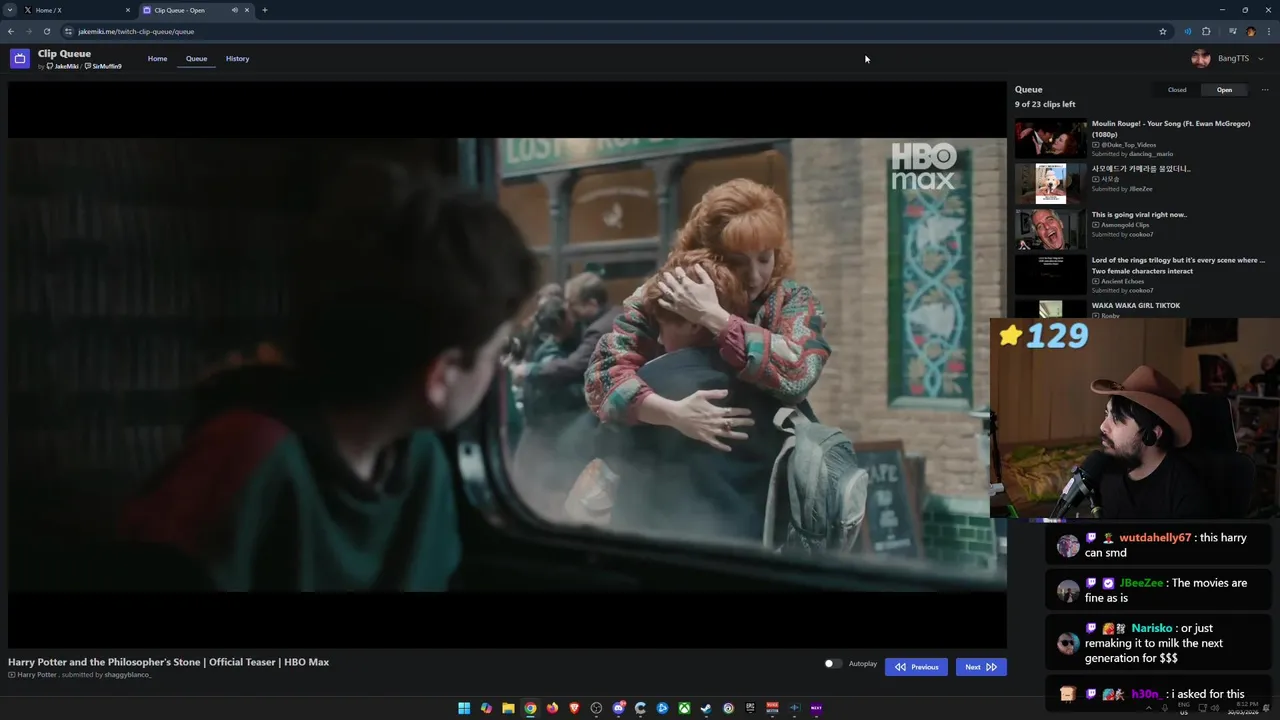The width and height of the screenshot is (1280, 720).
Task: Open the Xbox app from the taskbar
Action: coord(684,708)
